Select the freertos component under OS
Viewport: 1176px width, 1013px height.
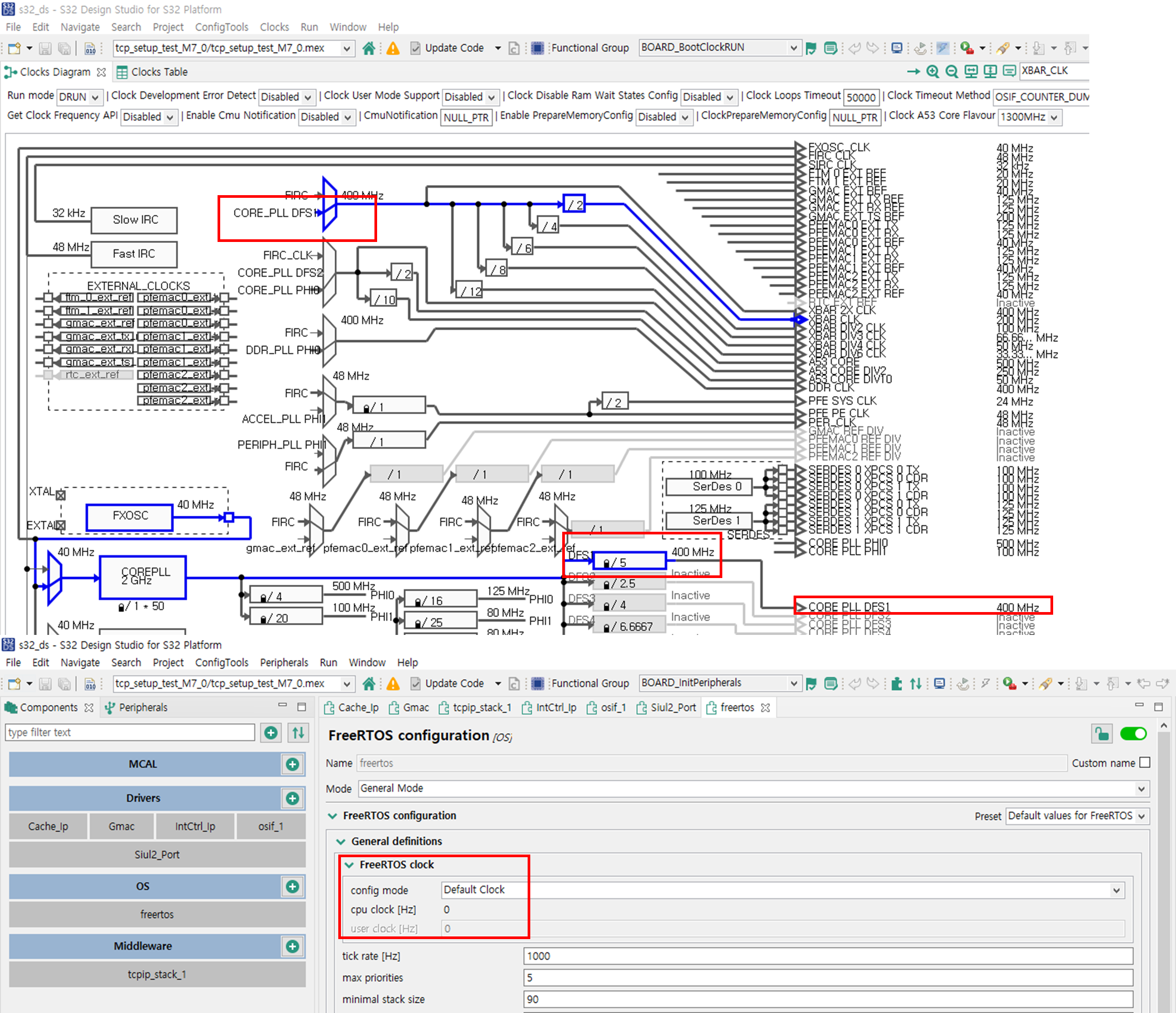tap(157, 914)
